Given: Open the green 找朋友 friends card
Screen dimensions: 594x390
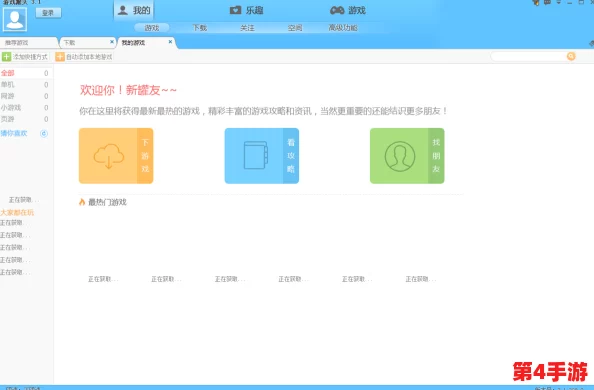Looking at the screenshot, I should coord(407,156).
